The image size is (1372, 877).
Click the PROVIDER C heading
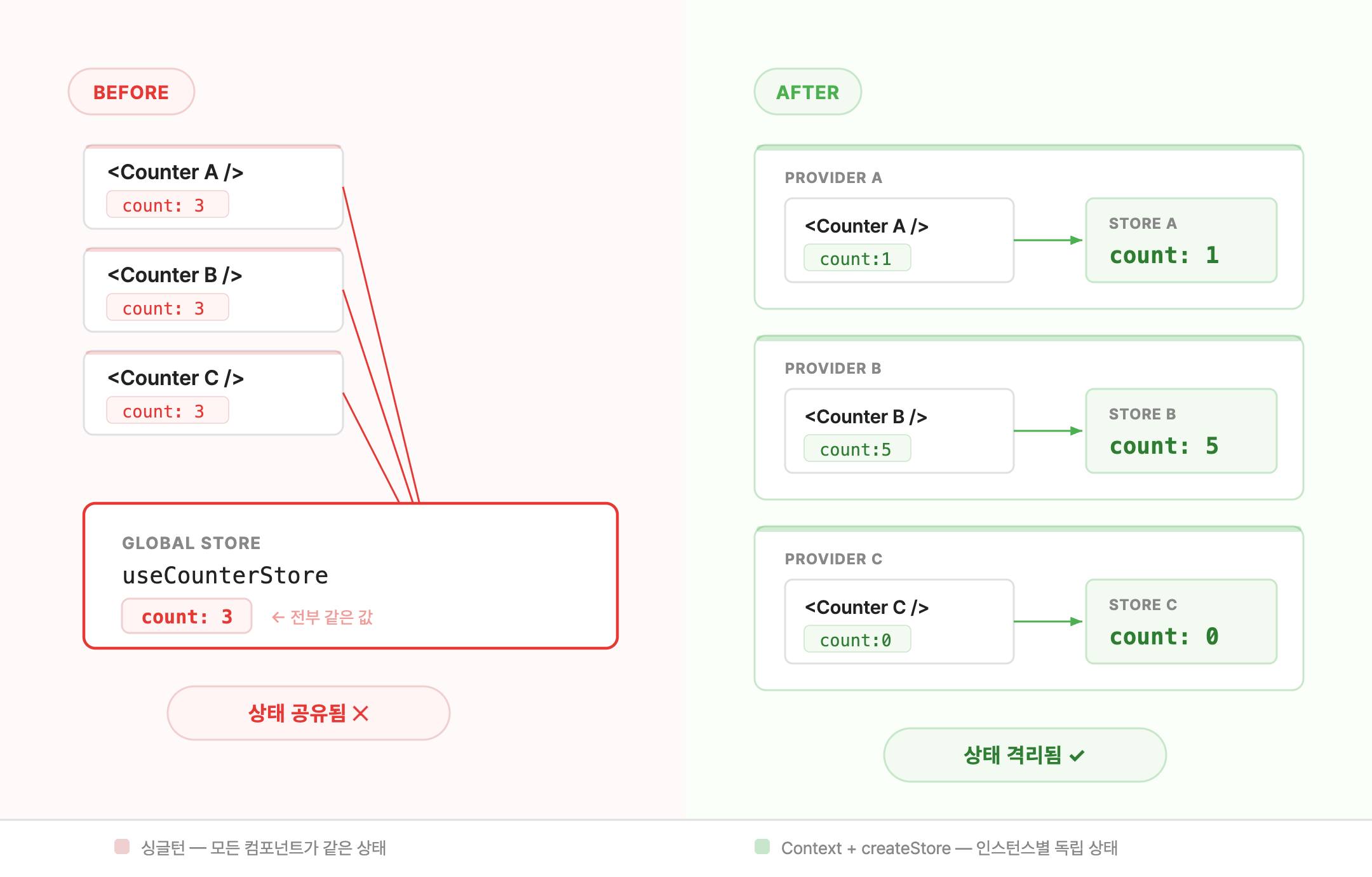pos(833,559)
